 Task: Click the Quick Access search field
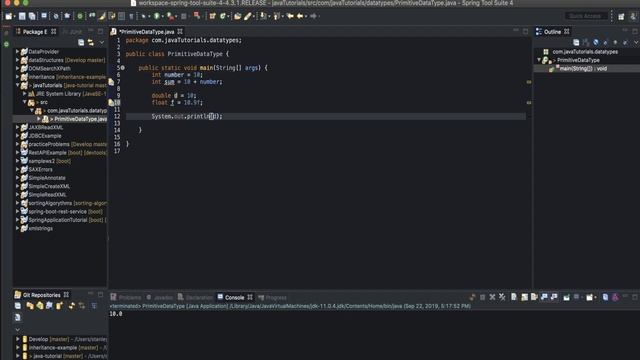(x=585, y=16)
